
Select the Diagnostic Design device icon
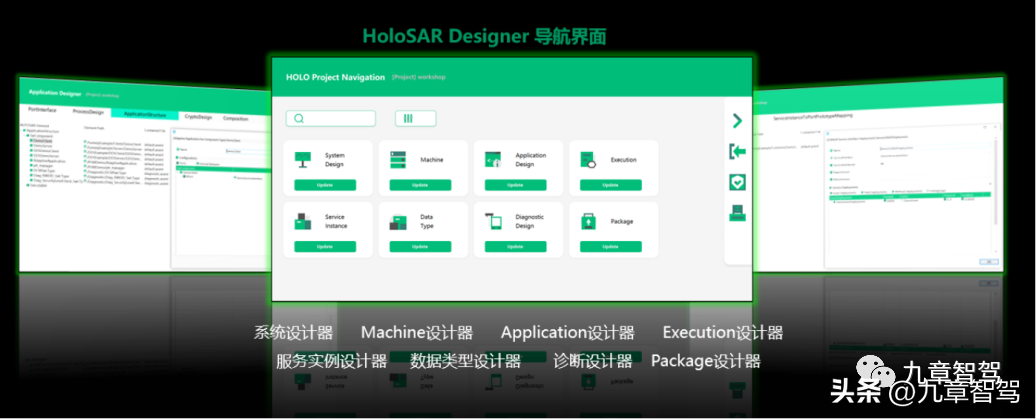[492, 220]
